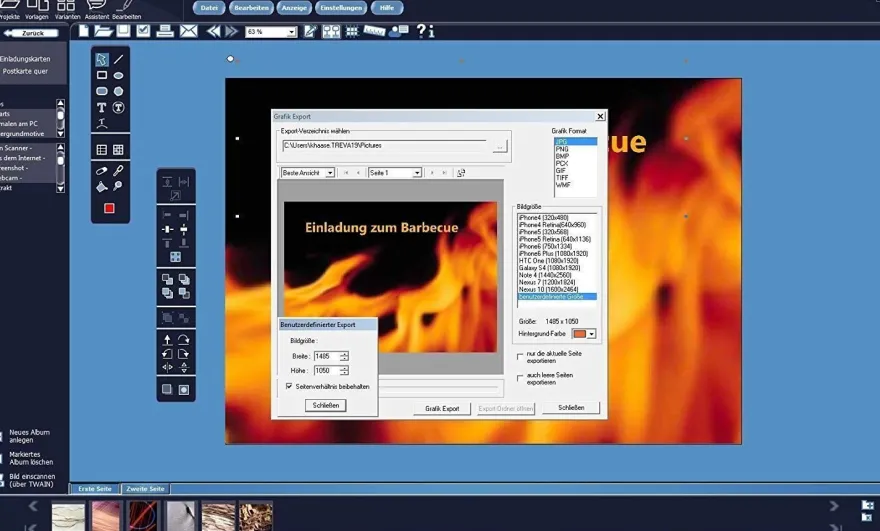Screen dimensions: 880x531
Task: Toggle the grid icon in toolbar
Action: pyautogui.click(x=352, y=31)
